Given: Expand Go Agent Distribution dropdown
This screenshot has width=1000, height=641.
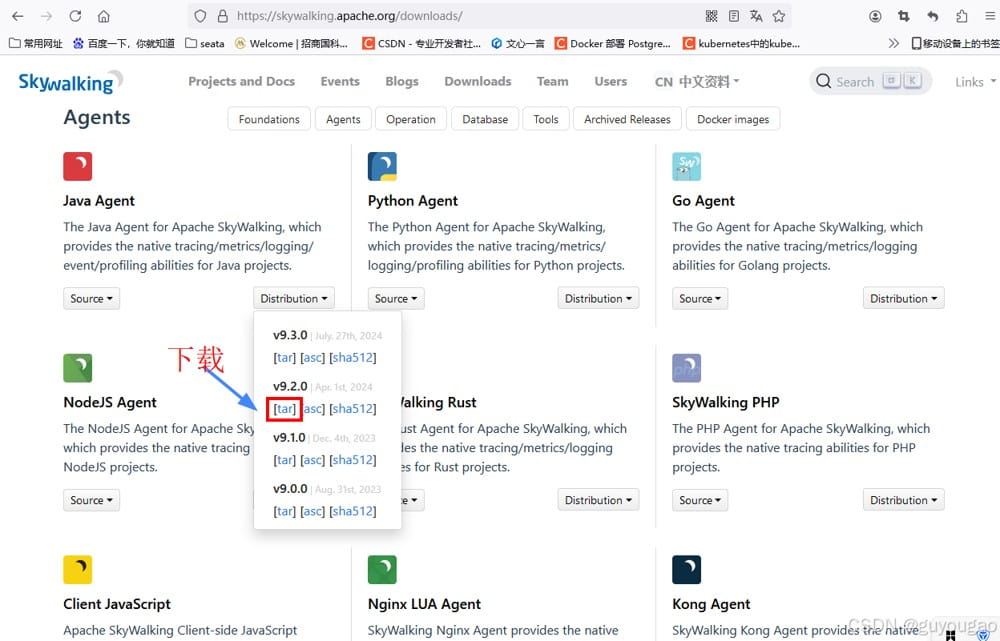Looking at the screenshot, I should 904,298.
